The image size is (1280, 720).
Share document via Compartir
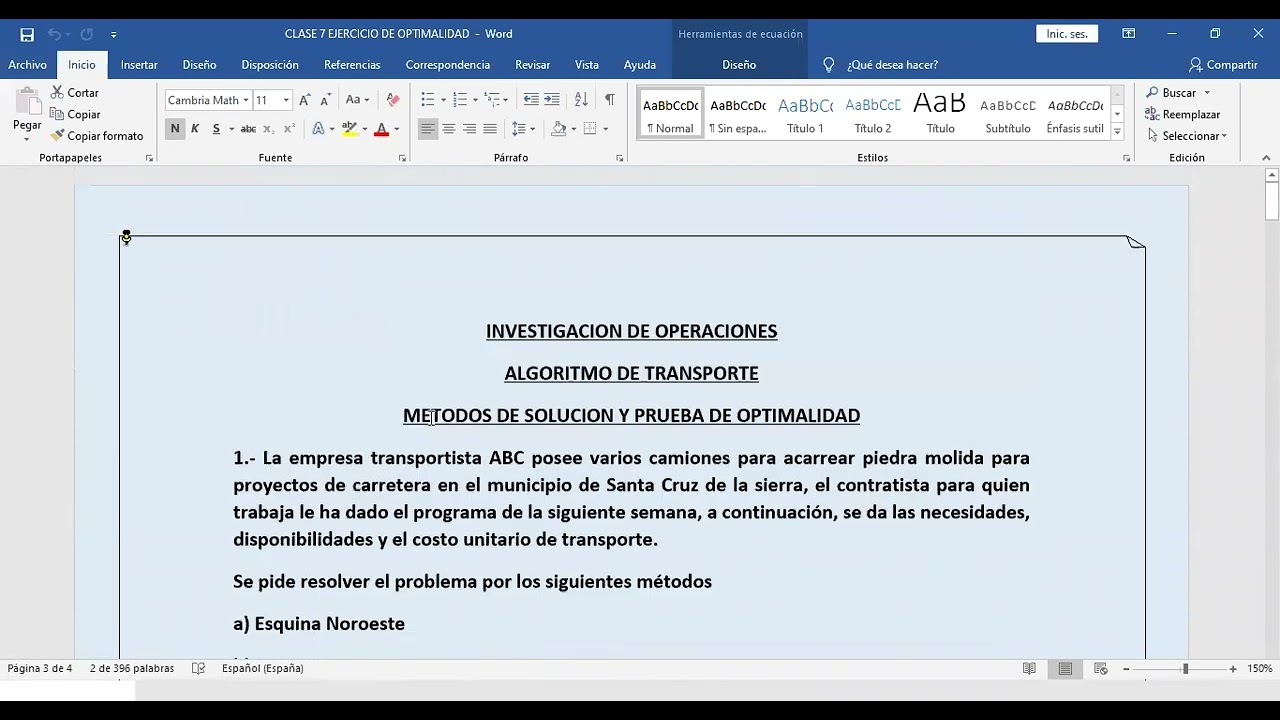(x=1223, y=64)
